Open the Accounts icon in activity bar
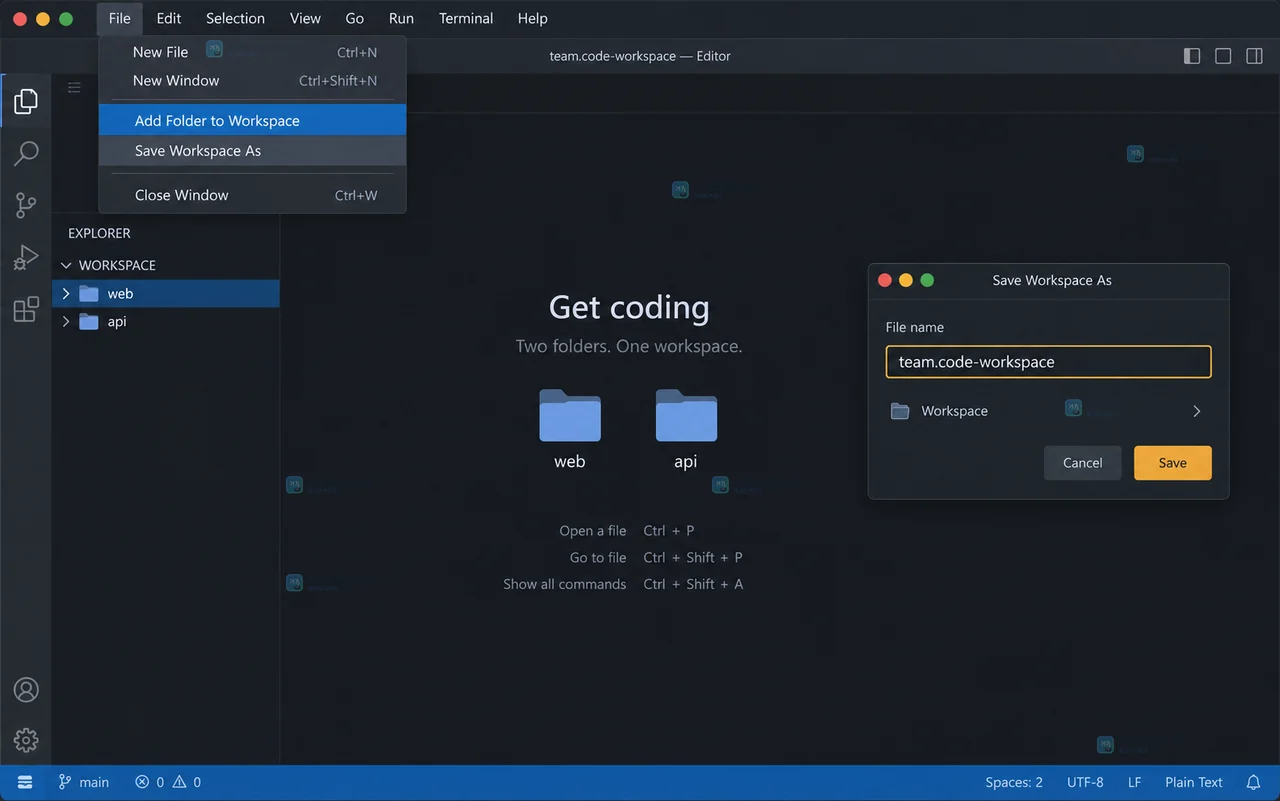Image resolution: width=1280 pixels, height=801 pixels. [26, 690]
